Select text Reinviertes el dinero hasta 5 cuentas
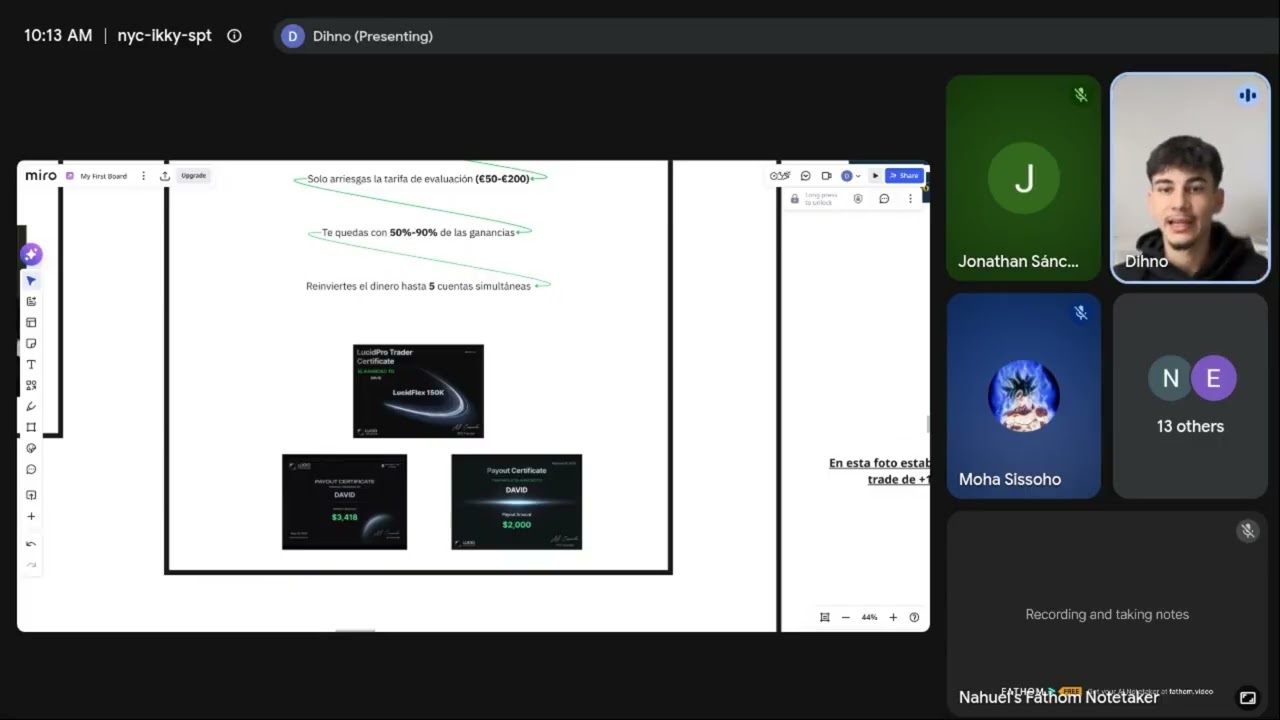1280x720 pixels. click(418, 286)
